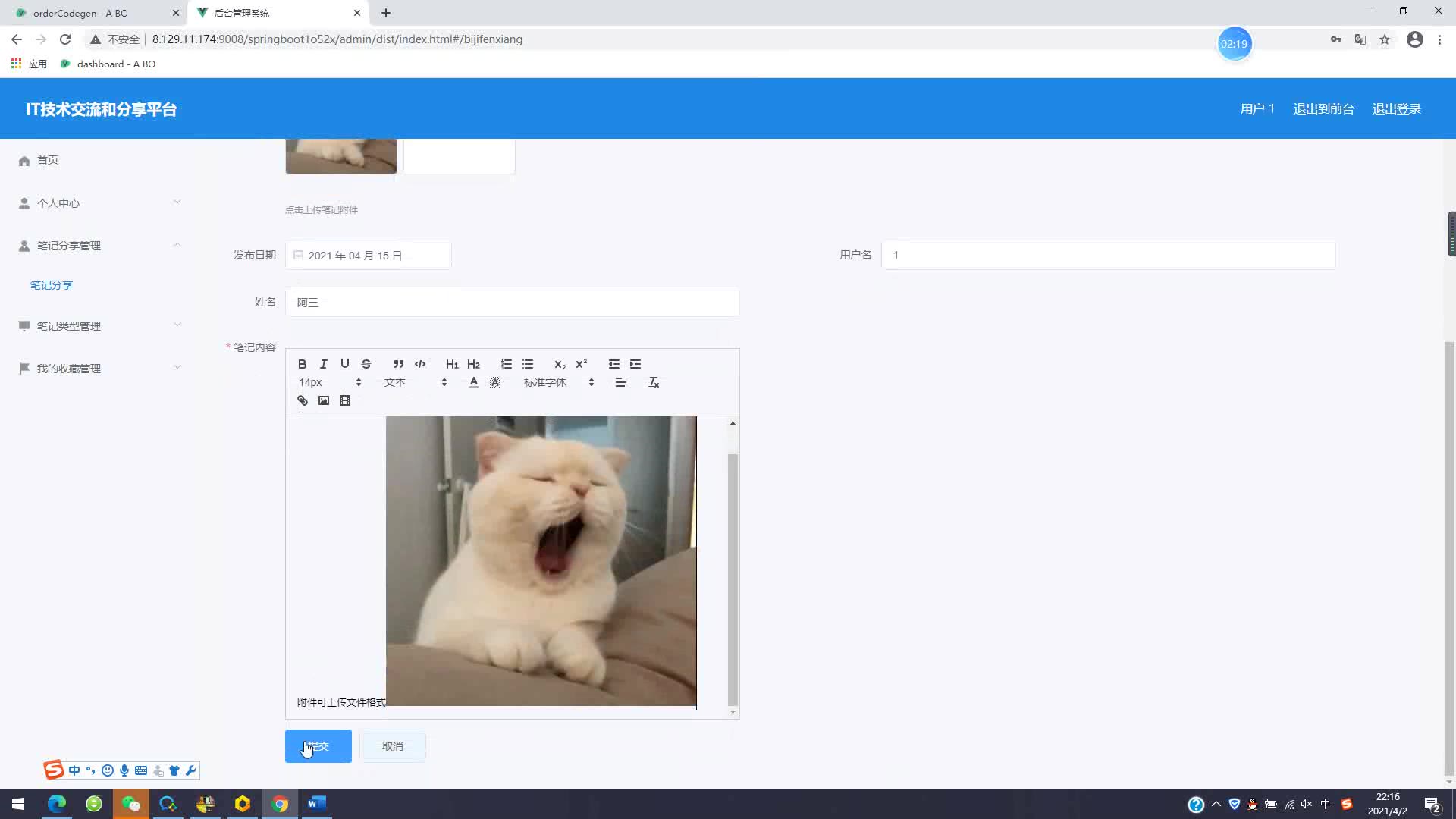Apply ordered list formatting
The image size is (1456, 819).
pyautogui.click(x=506, y=364)
